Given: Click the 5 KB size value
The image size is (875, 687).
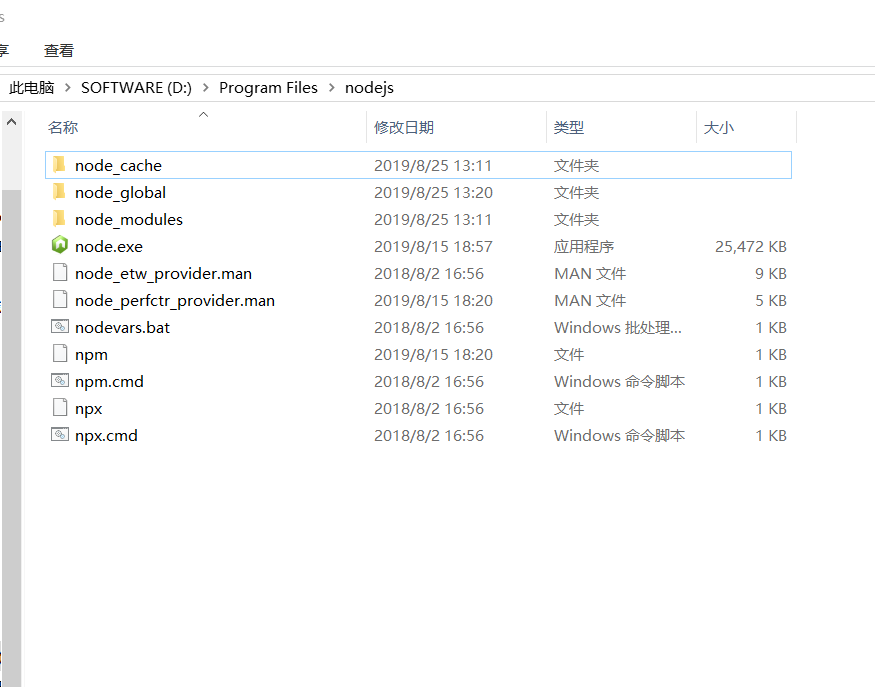Looking at the screenshot, I should click(x=771, y=300).
